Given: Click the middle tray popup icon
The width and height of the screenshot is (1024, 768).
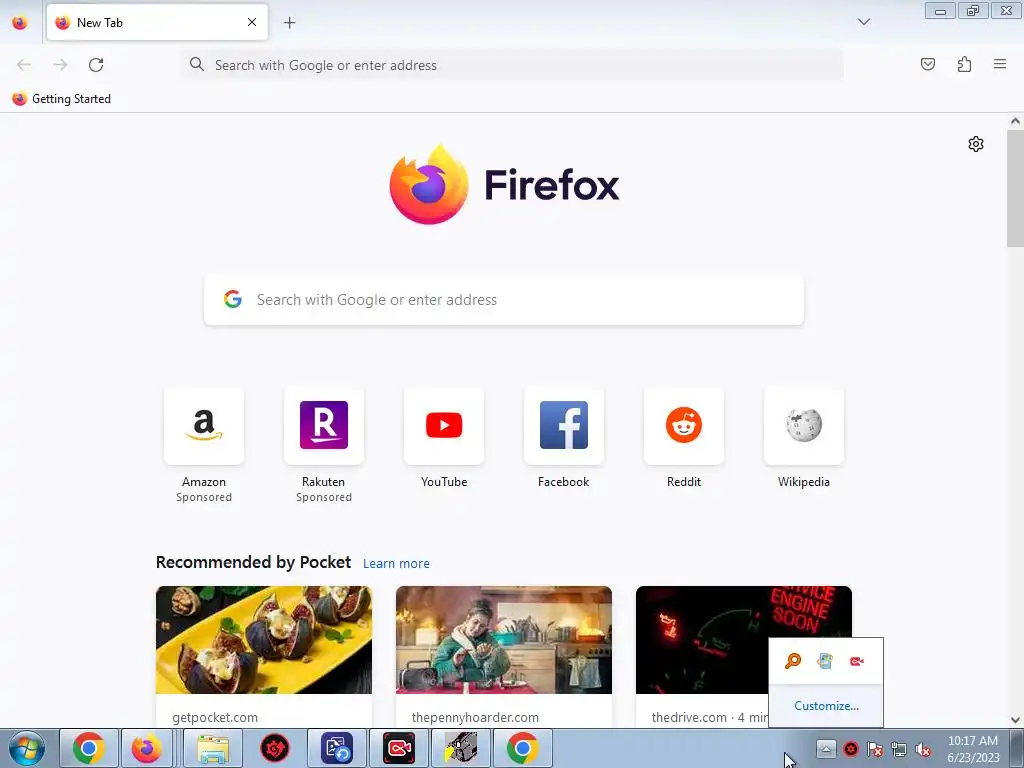Looking at the screenshot, I should [x=825, y=661].
